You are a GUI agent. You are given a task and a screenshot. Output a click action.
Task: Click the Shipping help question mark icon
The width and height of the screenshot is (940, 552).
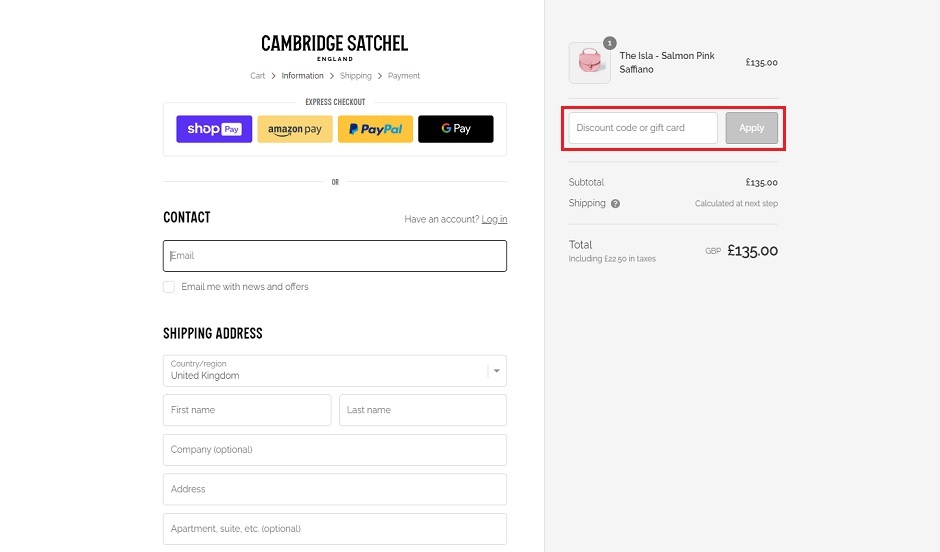point(615,204)
